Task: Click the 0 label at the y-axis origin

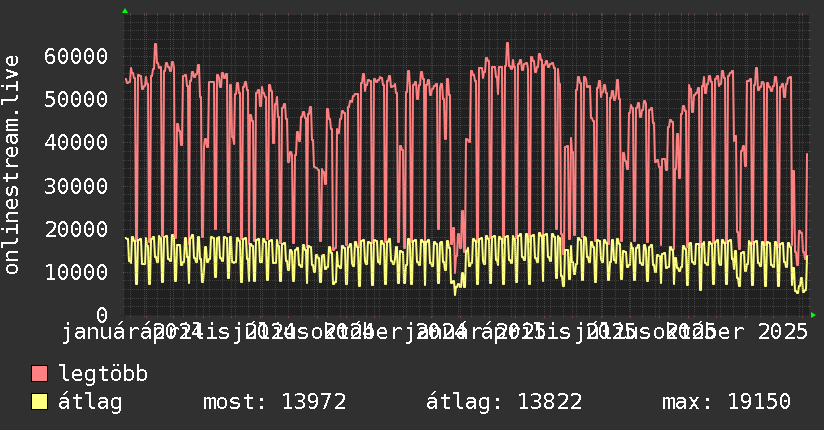Action: (x=103, y=315)
